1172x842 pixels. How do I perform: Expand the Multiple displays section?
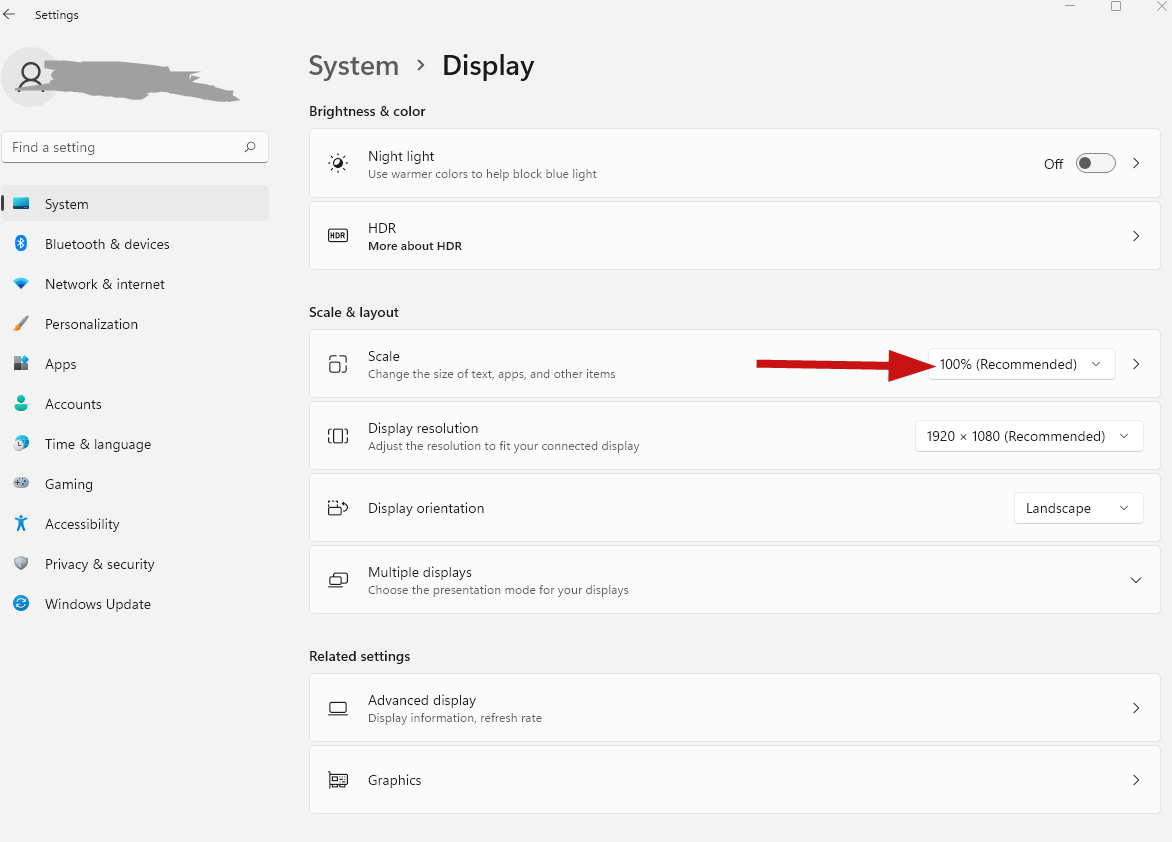click(1135, 580)
